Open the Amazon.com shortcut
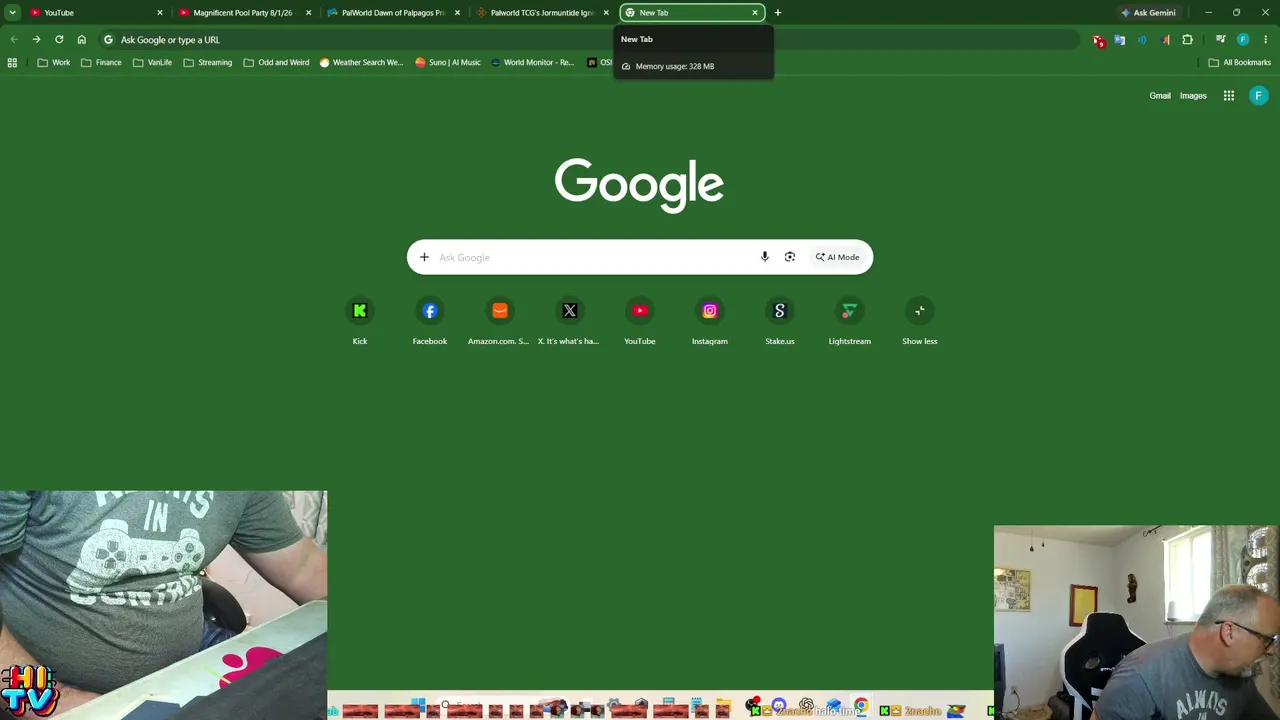 click(500, 321)
